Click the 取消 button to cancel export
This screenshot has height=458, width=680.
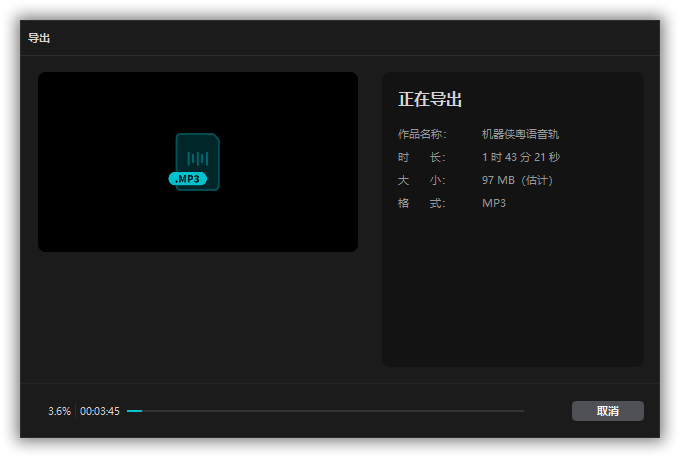(607, 411)
